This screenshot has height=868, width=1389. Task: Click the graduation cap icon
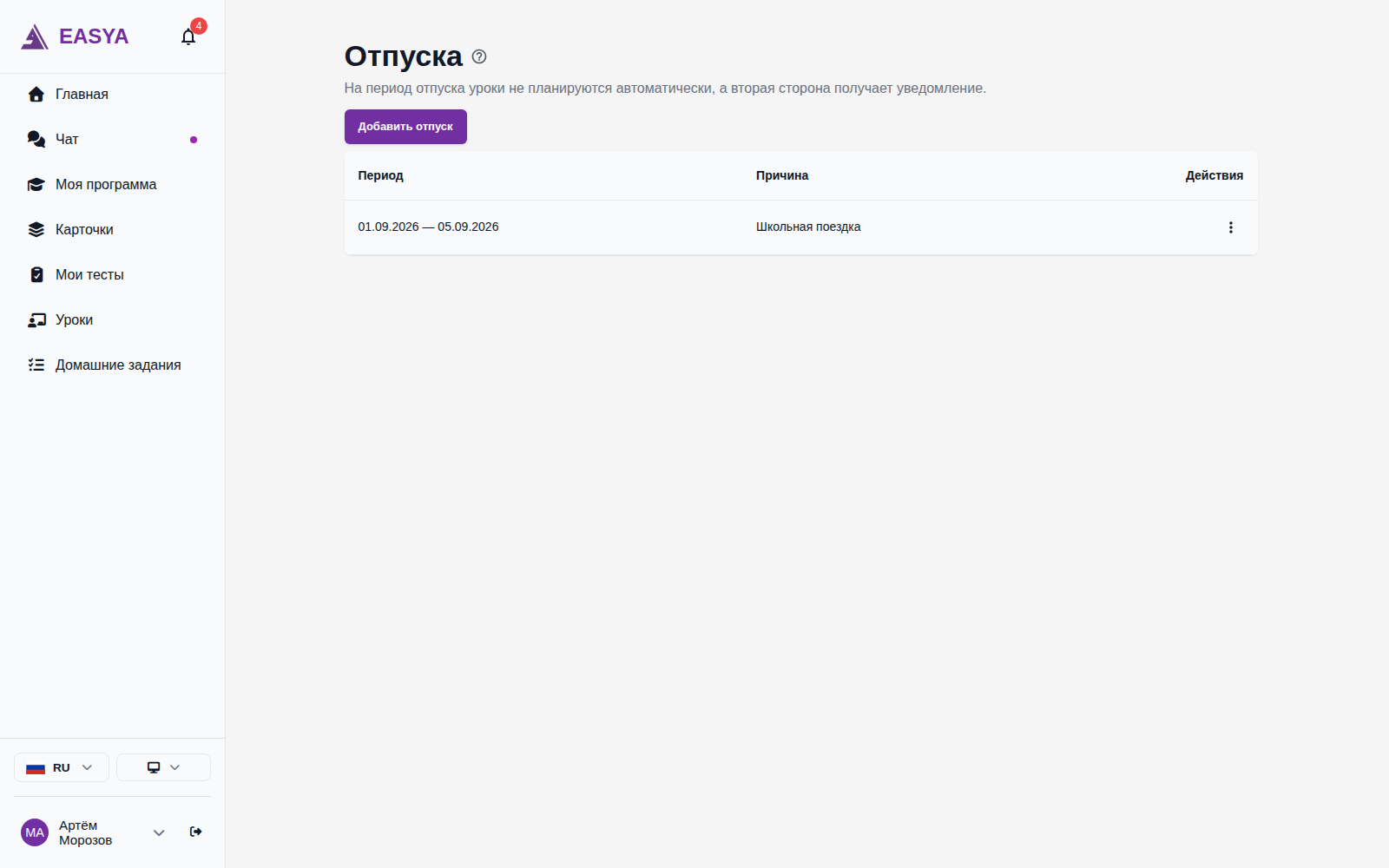pos(36,184)
